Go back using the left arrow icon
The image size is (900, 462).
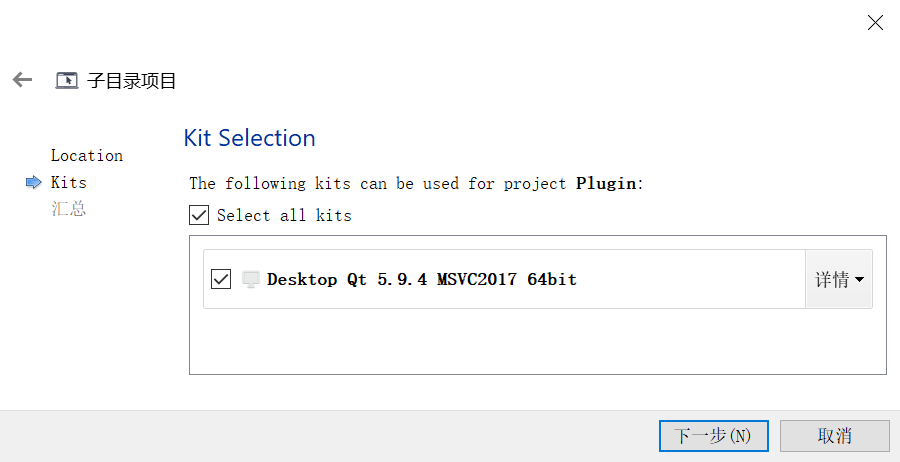(22, 80)
